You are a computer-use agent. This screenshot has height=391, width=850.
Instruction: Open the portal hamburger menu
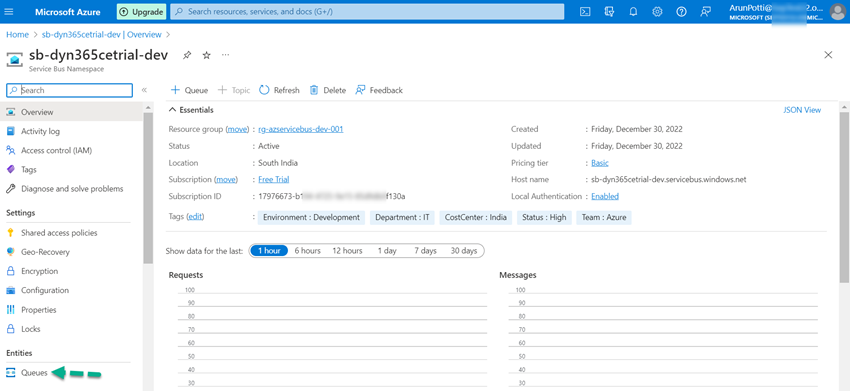(x=10, y=11)
